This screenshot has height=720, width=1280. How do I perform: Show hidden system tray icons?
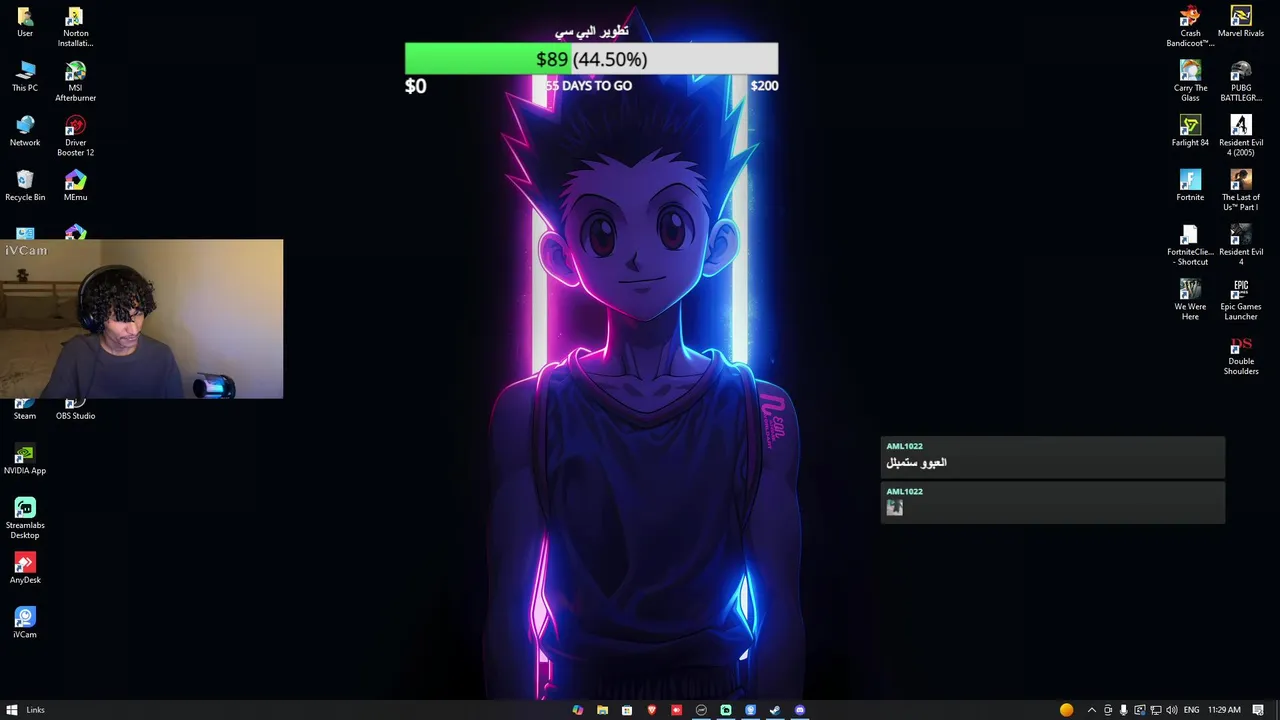pos(1091,710)
